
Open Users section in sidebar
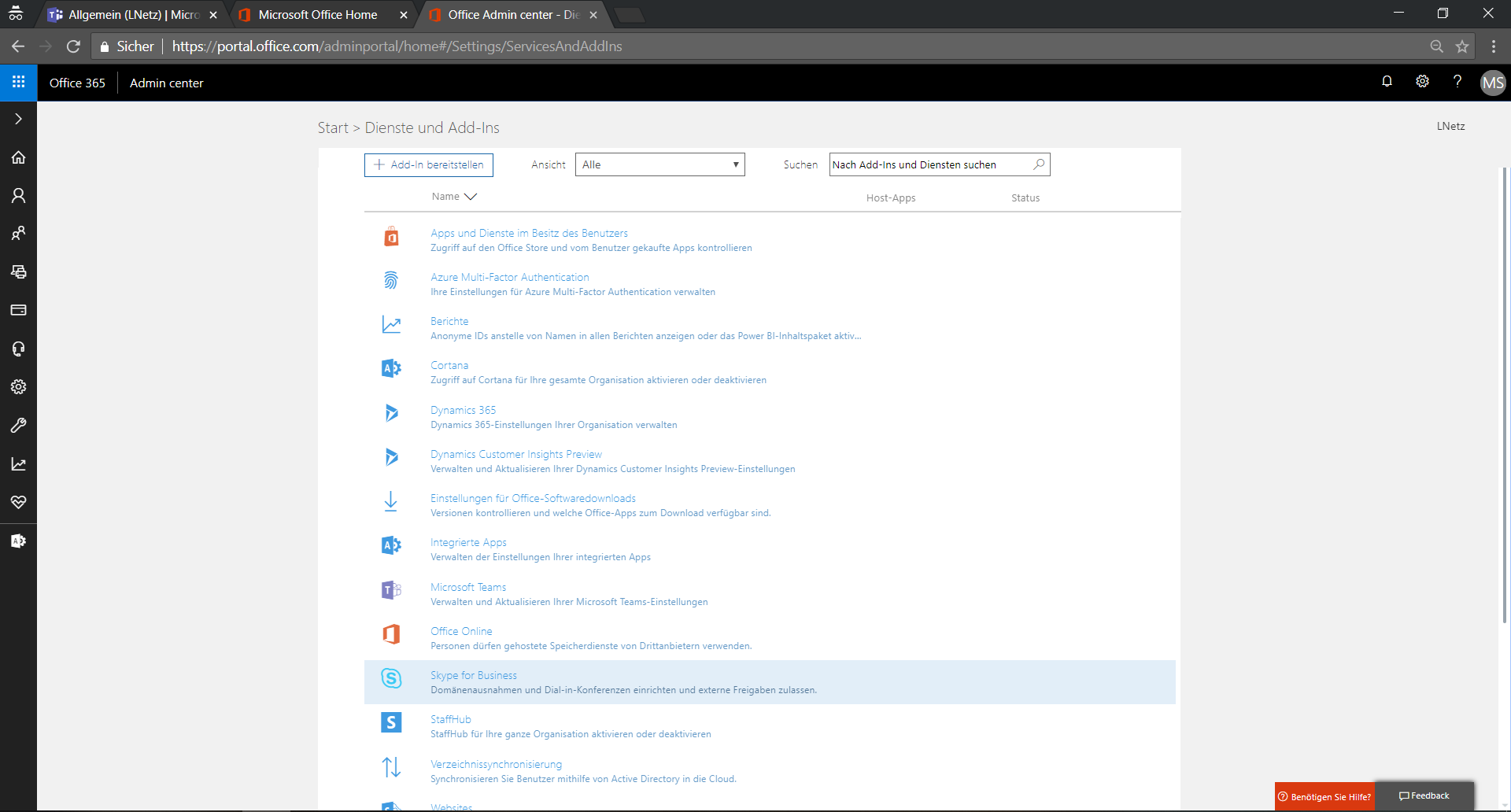coord(18,195)
